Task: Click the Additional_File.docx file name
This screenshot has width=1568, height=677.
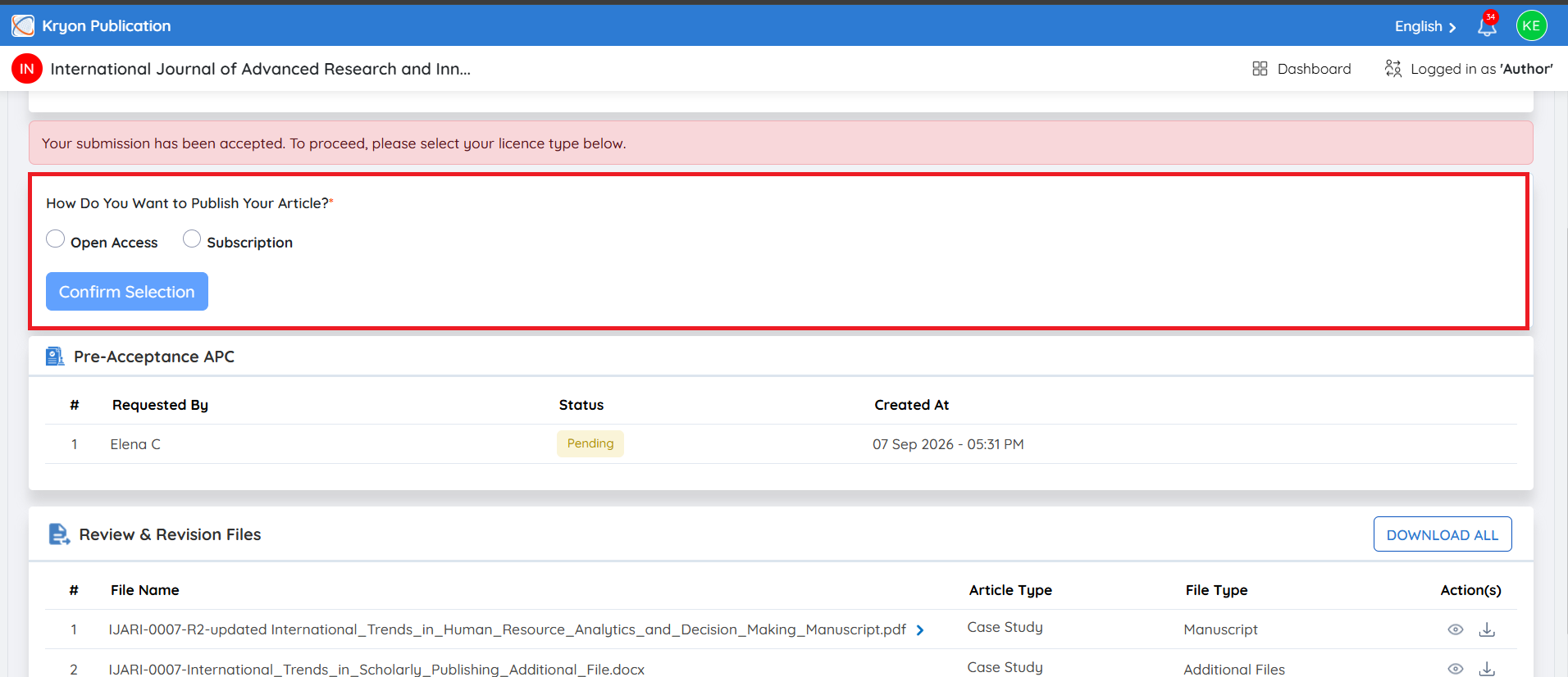Action: point(376,670)
